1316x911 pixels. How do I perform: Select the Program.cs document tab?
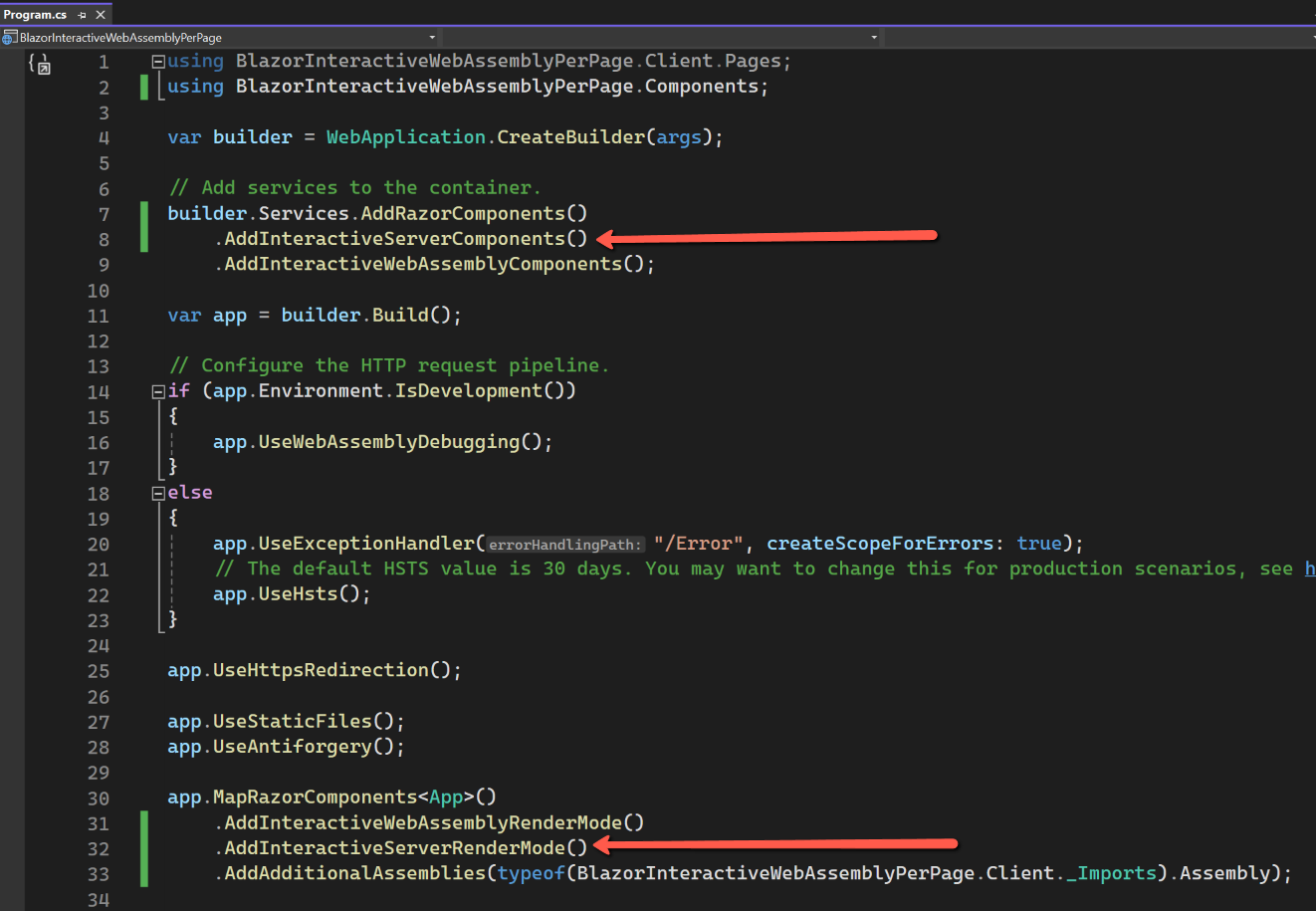[x=35, y=15]
